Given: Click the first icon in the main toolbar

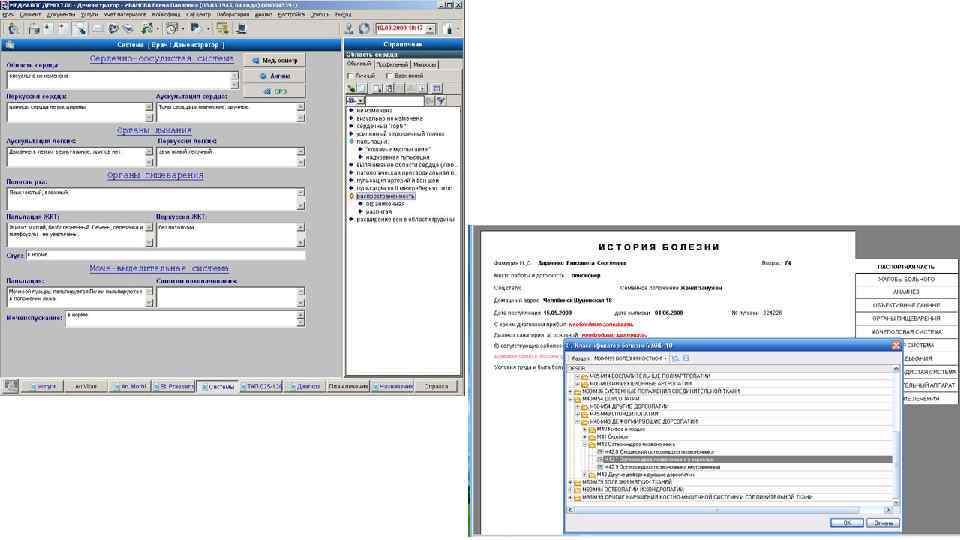Looking at the screenshot, I should pyautogui.click(x=13, y=28).
